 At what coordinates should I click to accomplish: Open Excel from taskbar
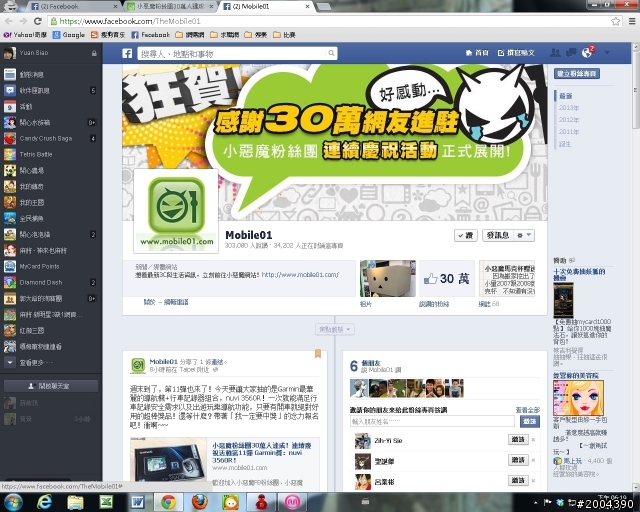[106, 502]
